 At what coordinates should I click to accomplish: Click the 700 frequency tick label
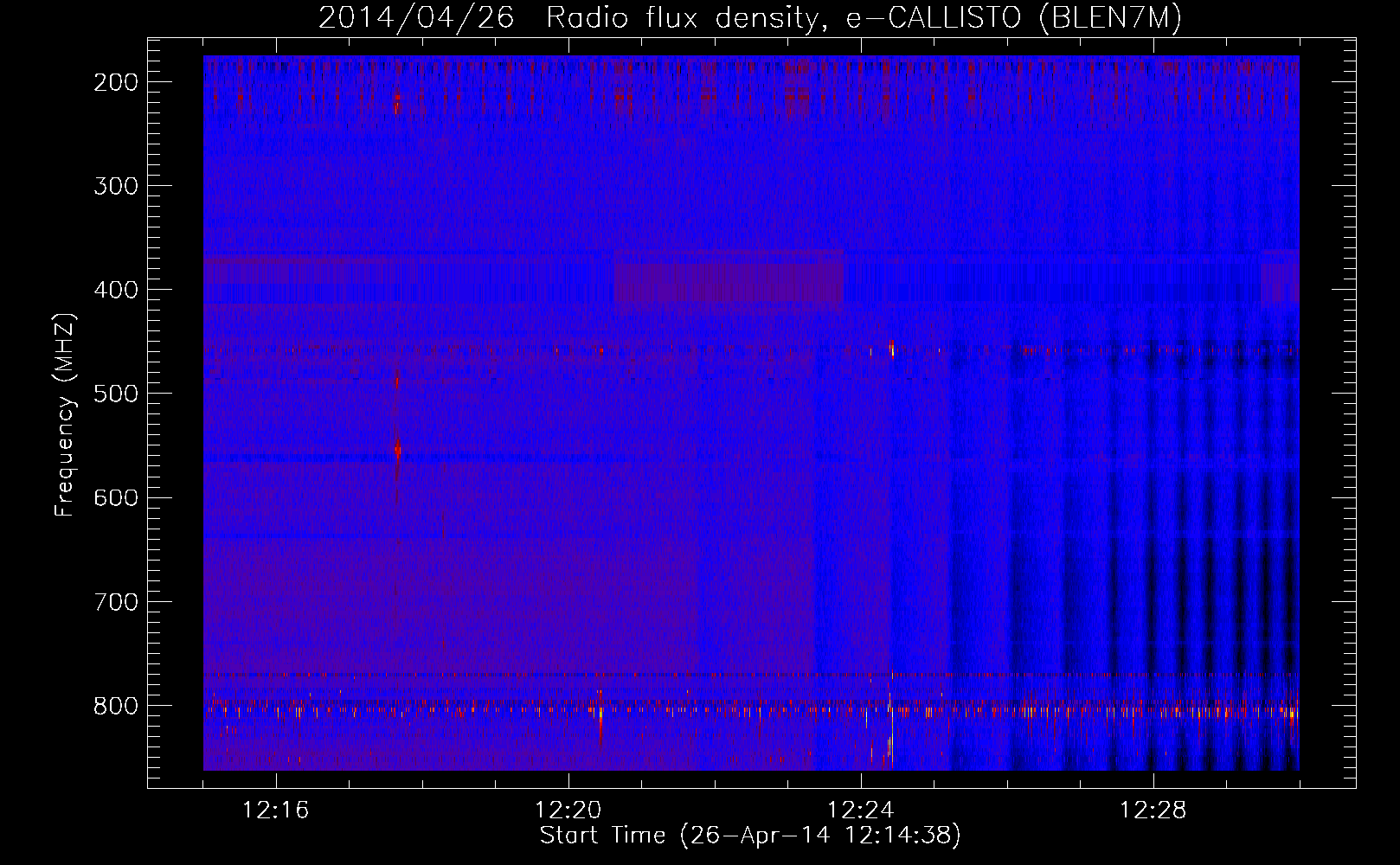116,601
